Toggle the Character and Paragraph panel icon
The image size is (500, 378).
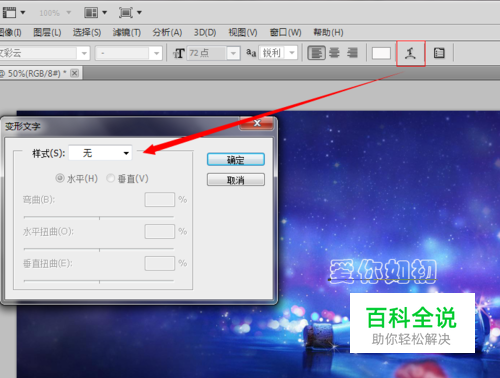439,53
